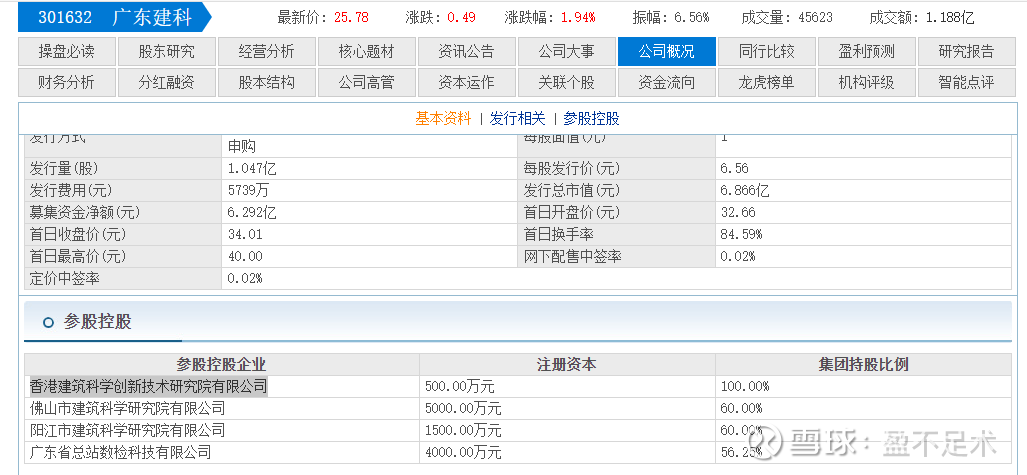The height and width of the screenshot is (475, 1027).
Task: Jump to the 基本资料 section link
Action: 443,118
